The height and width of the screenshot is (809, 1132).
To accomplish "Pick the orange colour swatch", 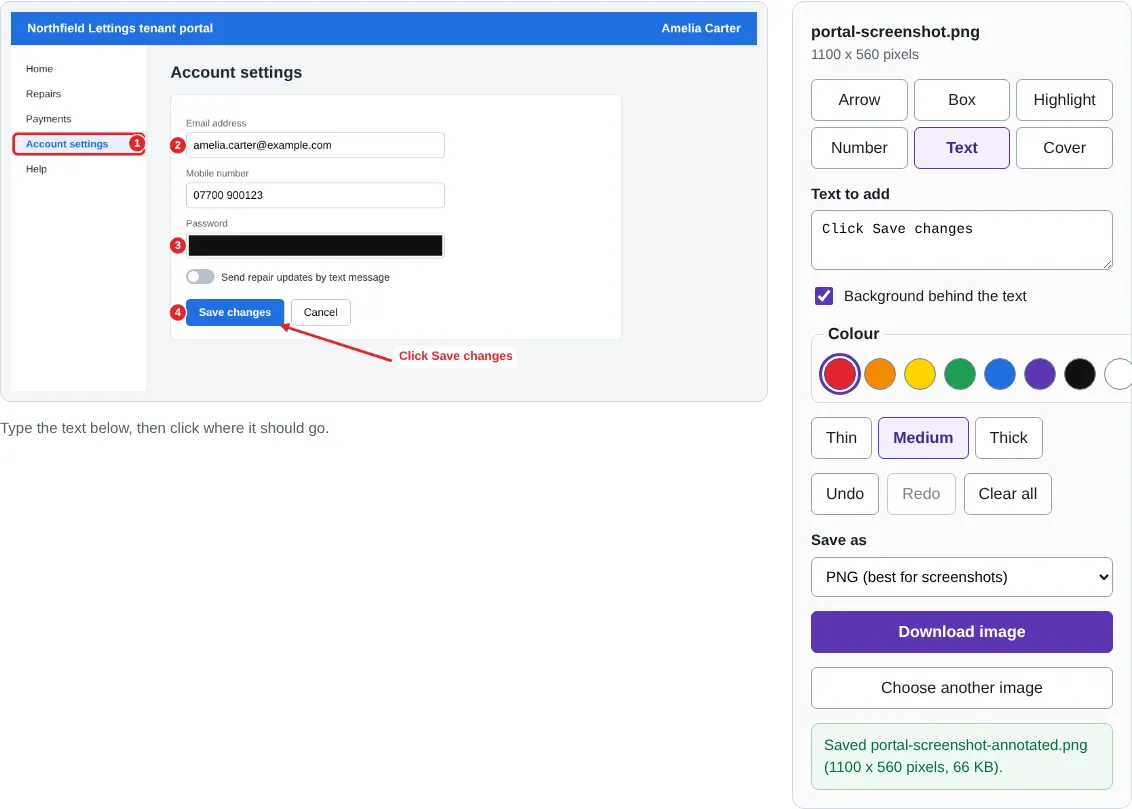I will pyautogui.click(x=879, y=374).
